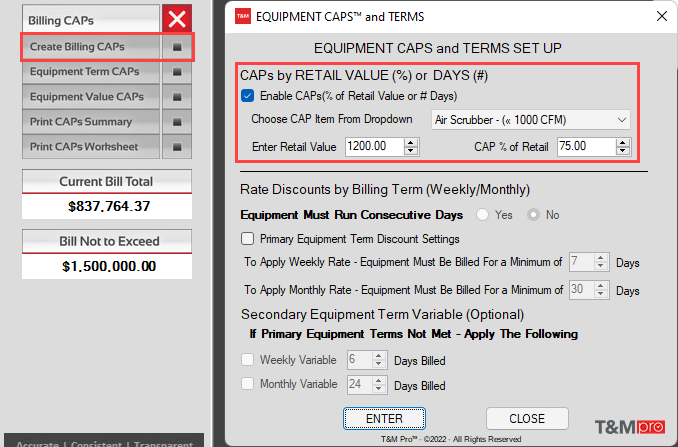The width and height of the screenshot is (678, 447).
Task: Click square indicator beside Equipment Term CAPs
Action: [x=177, y=72]
